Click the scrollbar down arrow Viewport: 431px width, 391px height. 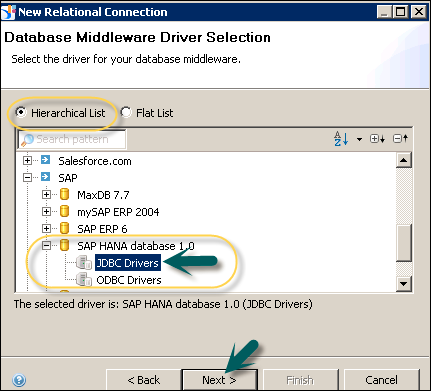(404, 284)
